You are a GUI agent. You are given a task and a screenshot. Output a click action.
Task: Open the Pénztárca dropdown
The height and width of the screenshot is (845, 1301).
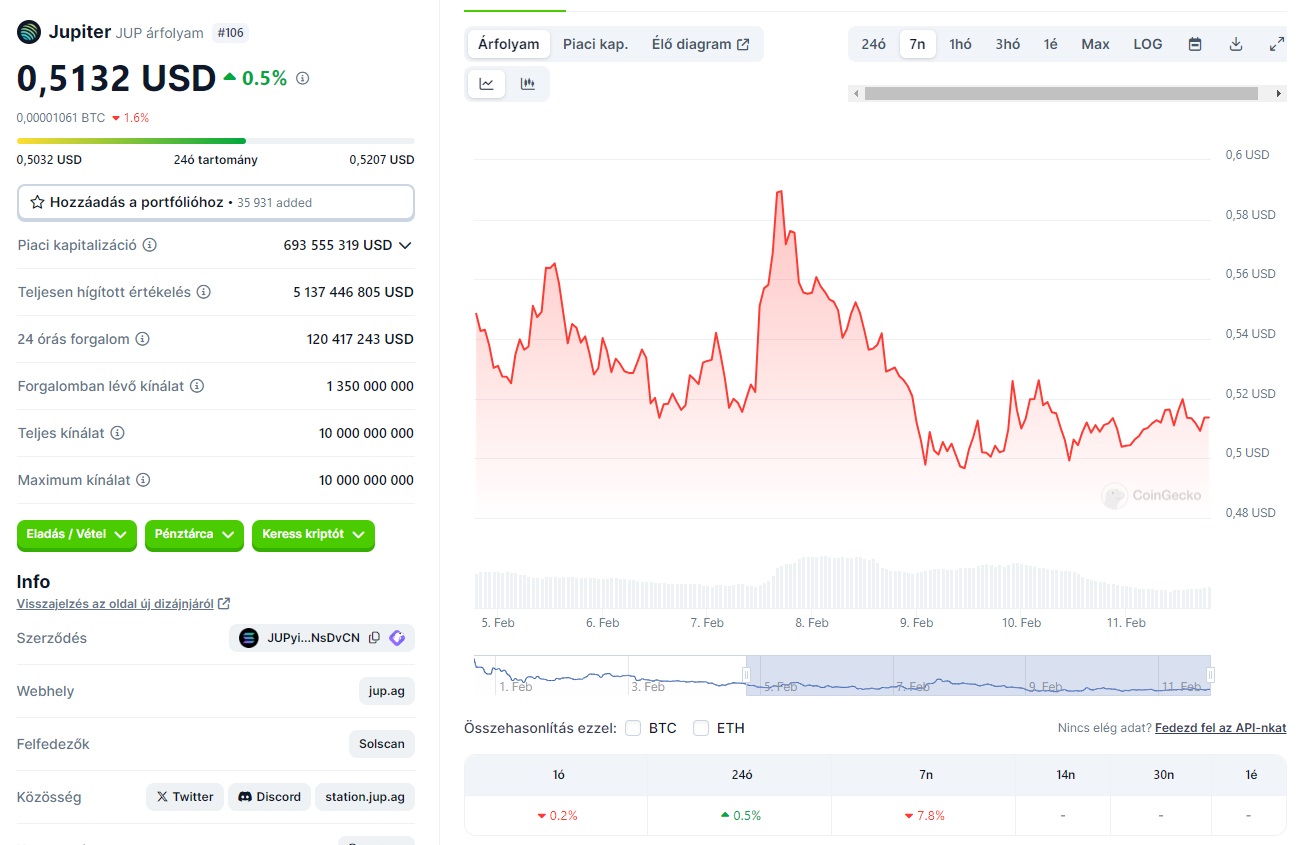194,535
